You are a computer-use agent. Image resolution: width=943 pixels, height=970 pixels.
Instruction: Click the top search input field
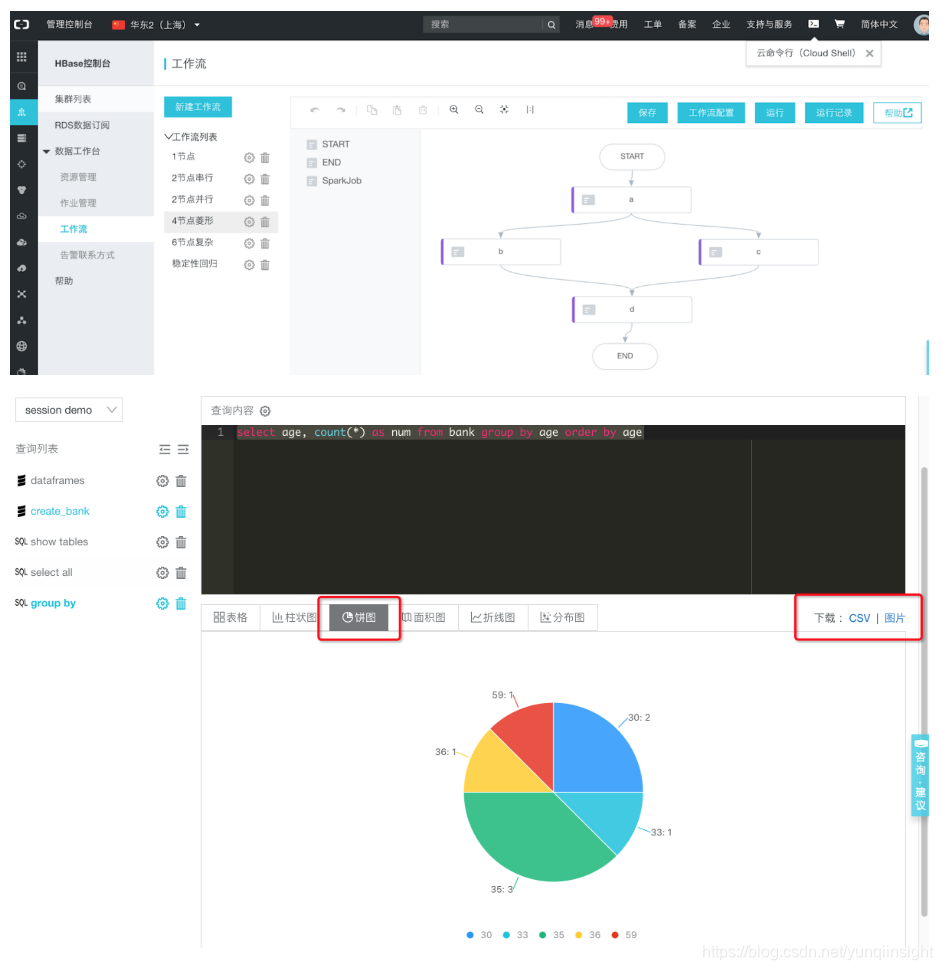tap(483, 25)
